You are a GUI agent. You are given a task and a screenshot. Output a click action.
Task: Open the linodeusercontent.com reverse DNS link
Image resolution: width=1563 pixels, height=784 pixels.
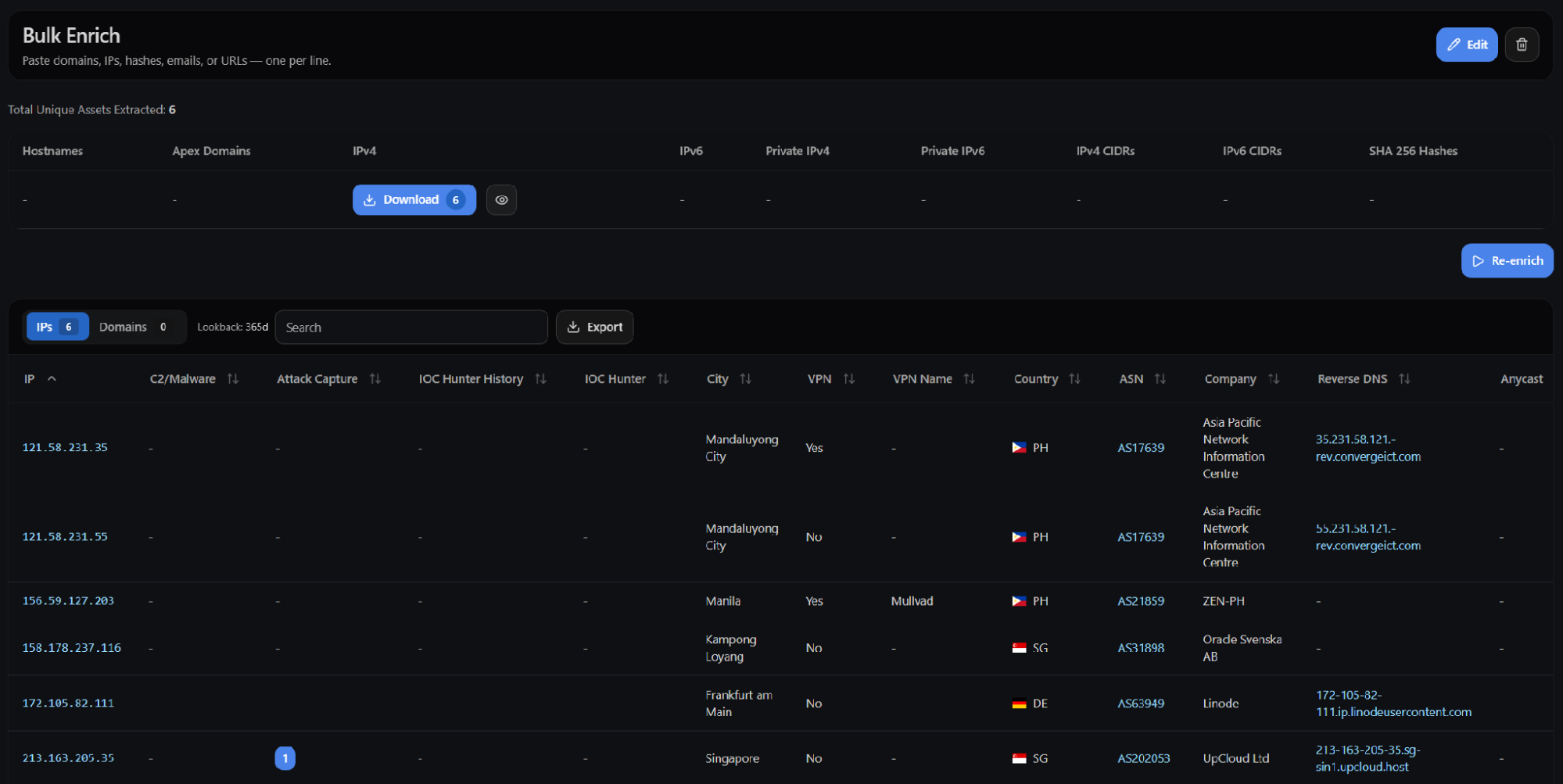1393,703
